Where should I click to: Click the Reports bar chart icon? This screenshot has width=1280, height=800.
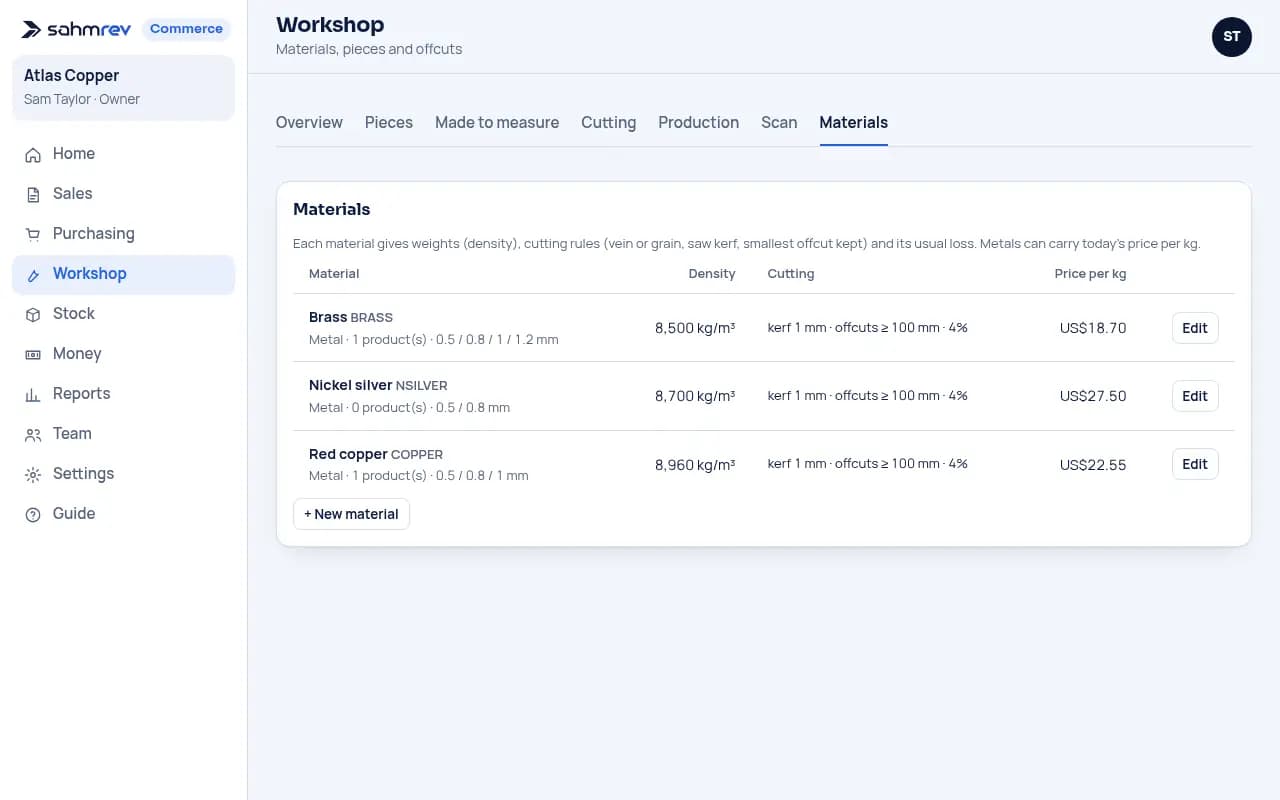coord(33,394)
